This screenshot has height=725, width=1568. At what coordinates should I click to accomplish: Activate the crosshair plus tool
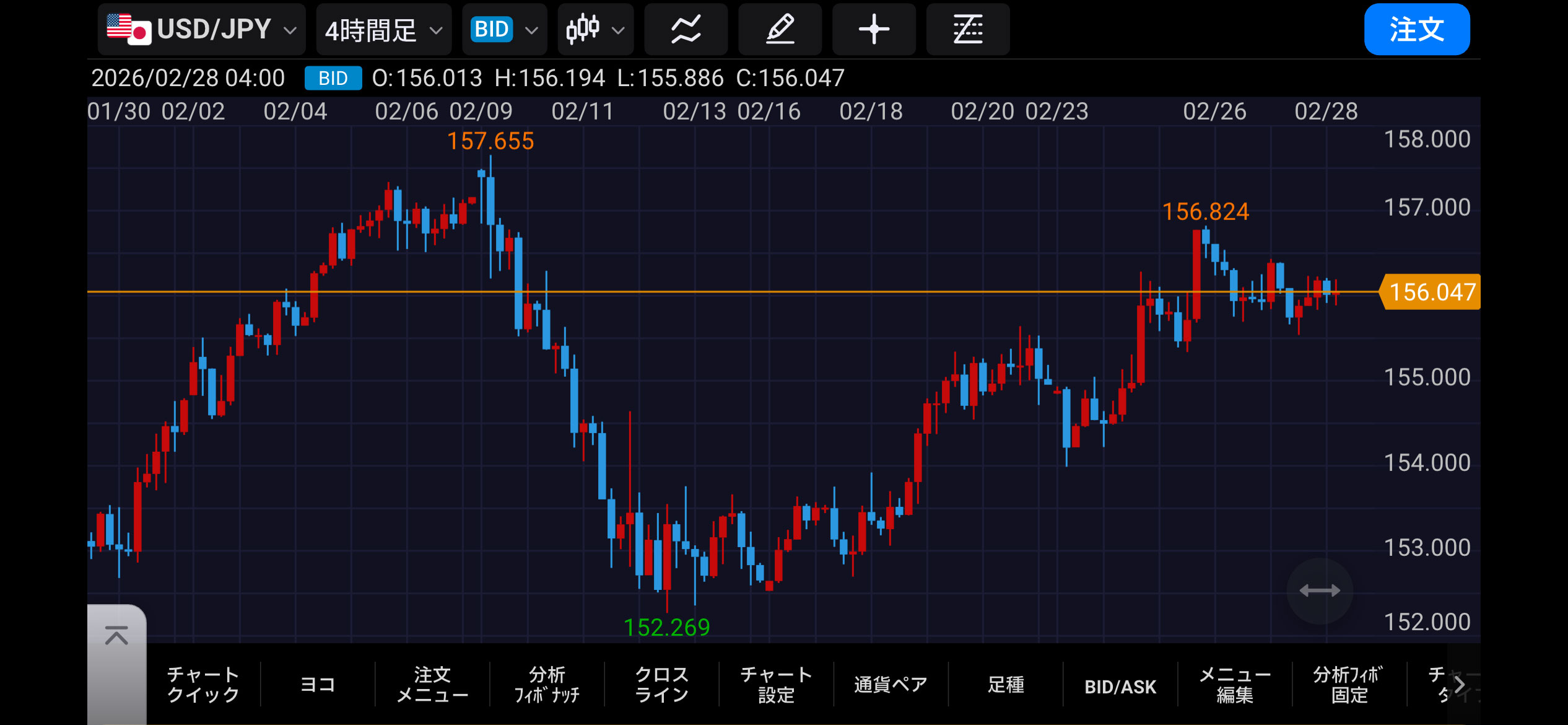(874, 29)
